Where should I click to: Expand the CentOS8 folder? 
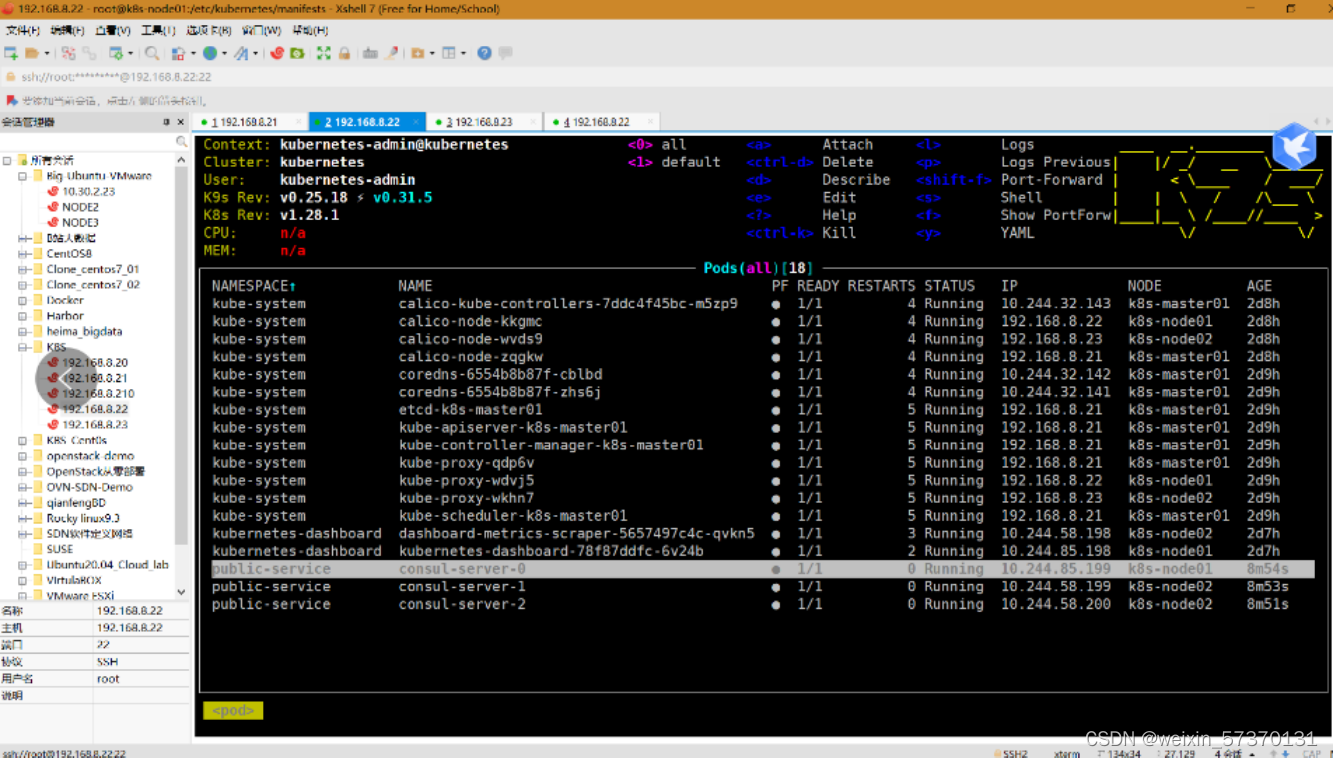(23, 254)
